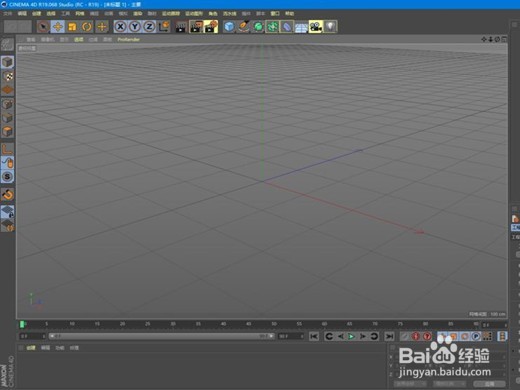The width and height of the screenshot is (520, 390).
Task: Open the ProRender viewport menu
Action: click(129, 39)
